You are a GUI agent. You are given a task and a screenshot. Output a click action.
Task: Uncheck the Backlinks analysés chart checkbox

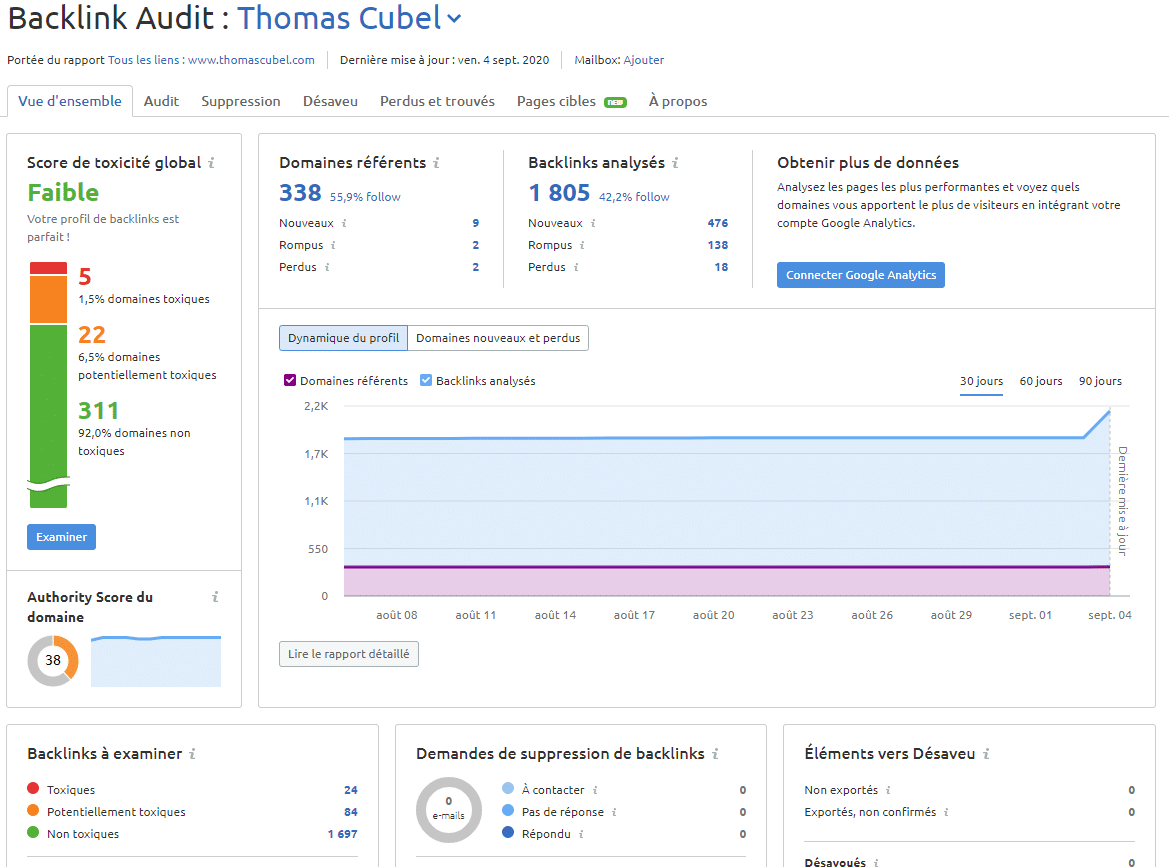[426, 380]
